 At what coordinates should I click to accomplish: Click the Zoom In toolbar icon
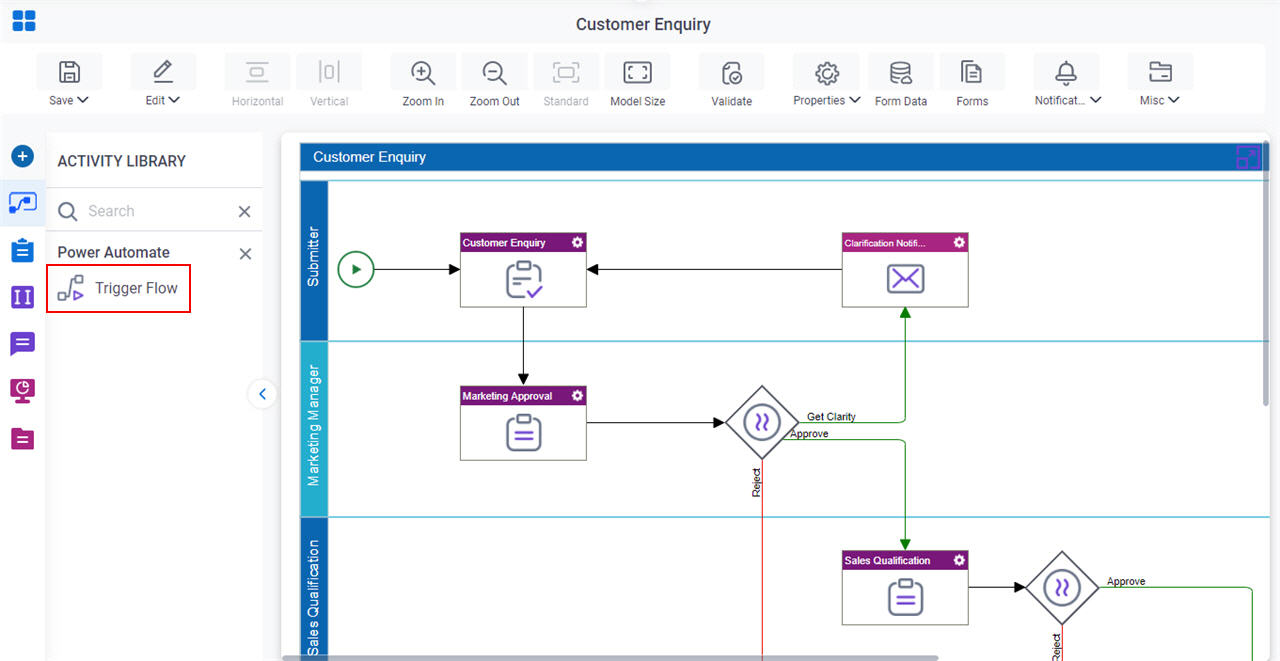[423, 73]
